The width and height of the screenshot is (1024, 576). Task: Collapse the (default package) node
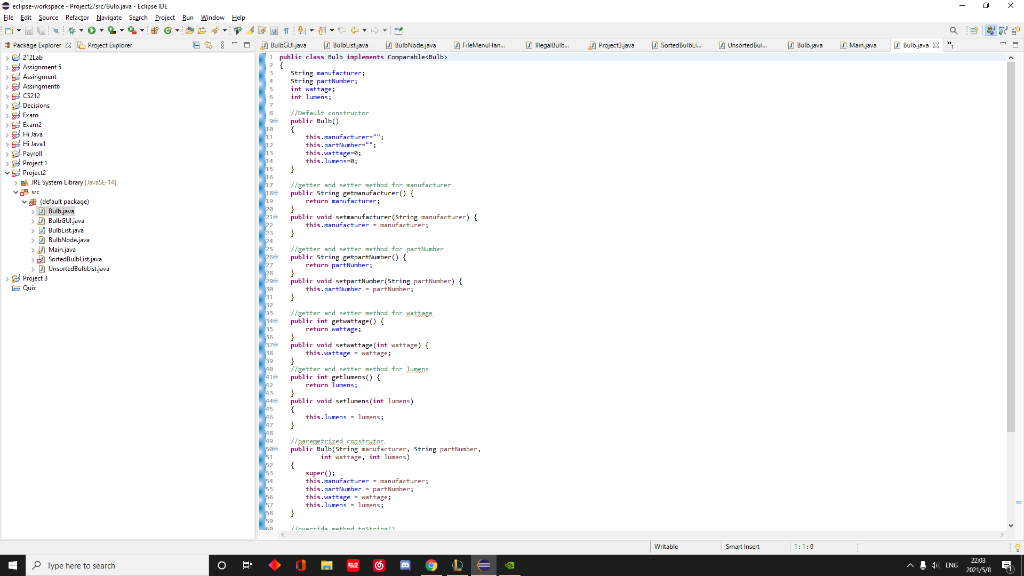23,201
